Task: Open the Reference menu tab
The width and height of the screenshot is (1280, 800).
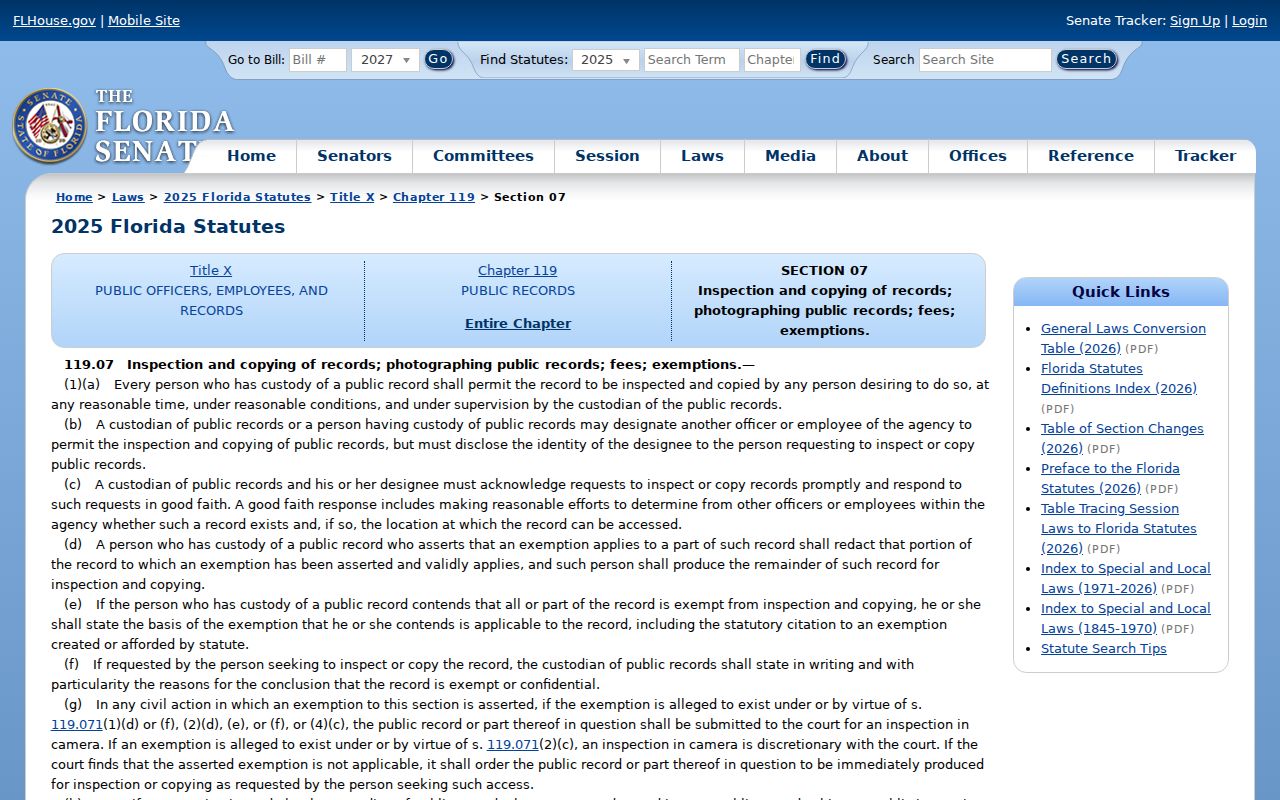Action: click(x=1091, y=156)
